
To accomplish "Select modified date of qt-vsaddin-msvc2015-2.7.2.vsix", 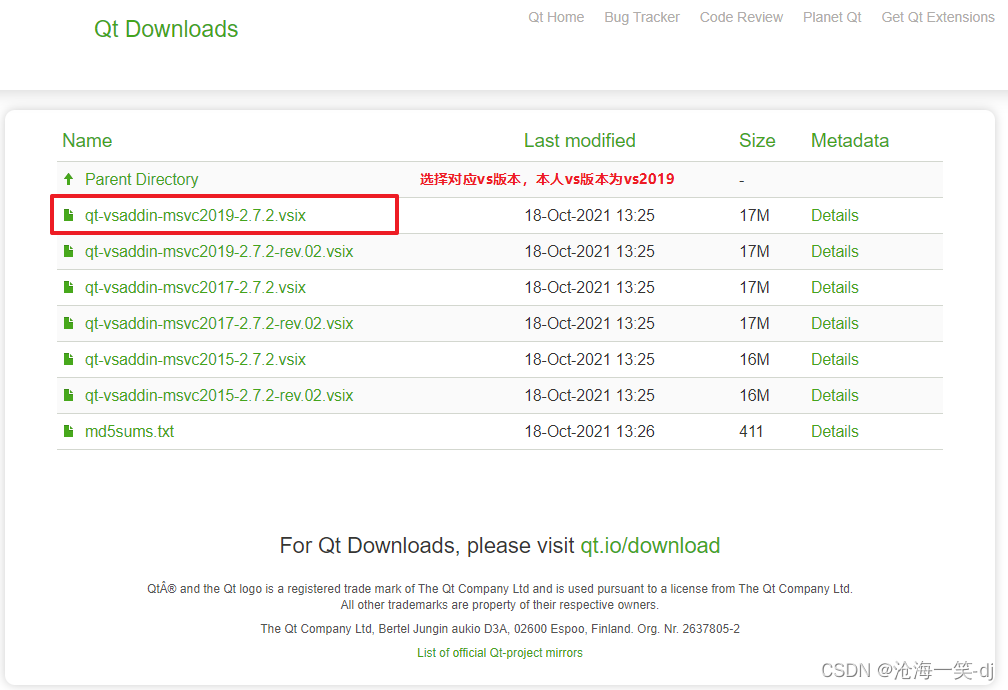I will coord(590,359).
